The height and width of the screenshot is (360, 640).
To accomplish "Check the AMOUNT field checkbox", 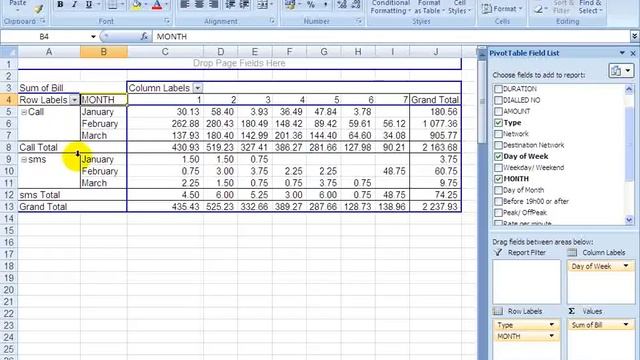I will click(x=498, y=111).
